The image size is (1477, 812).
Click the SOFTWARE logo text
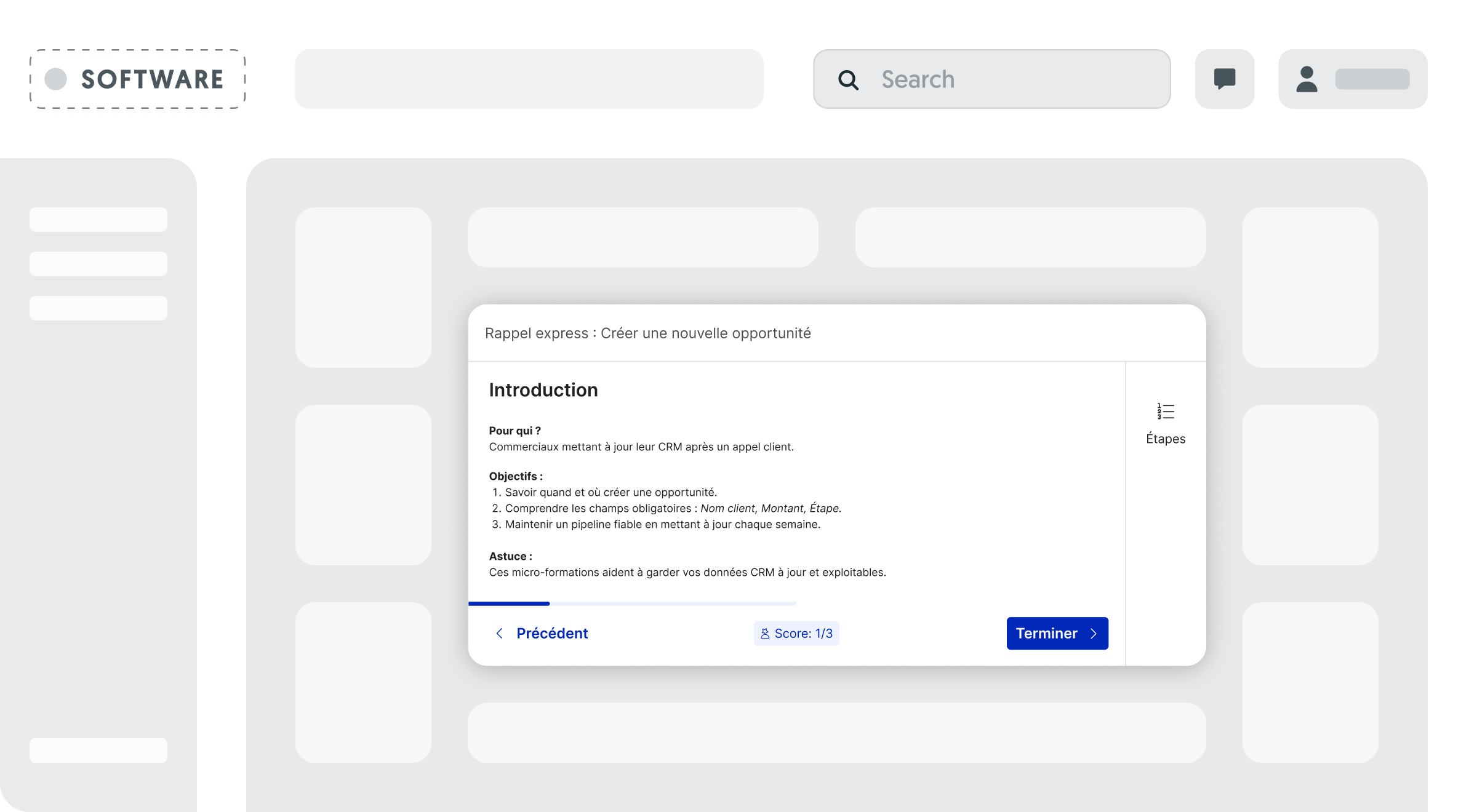[152, 79]
